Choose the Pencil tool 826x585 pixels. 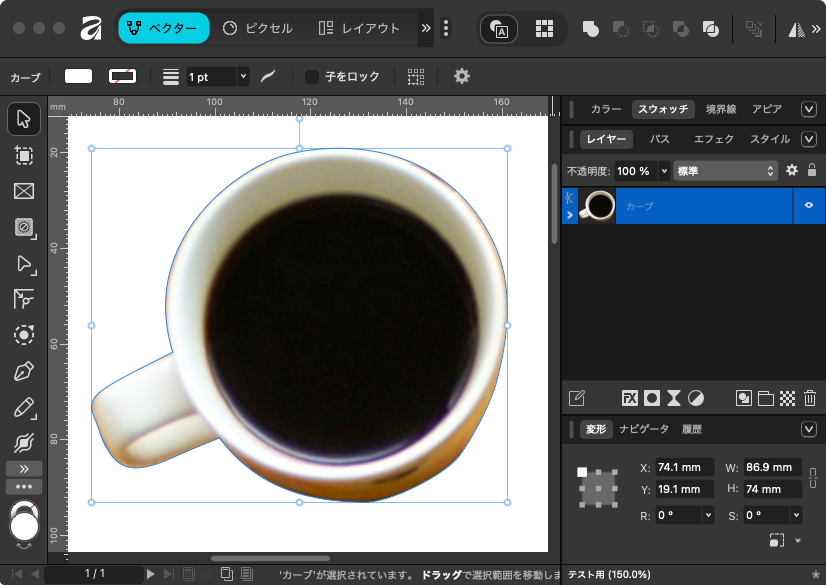click(x=24, y=407)
